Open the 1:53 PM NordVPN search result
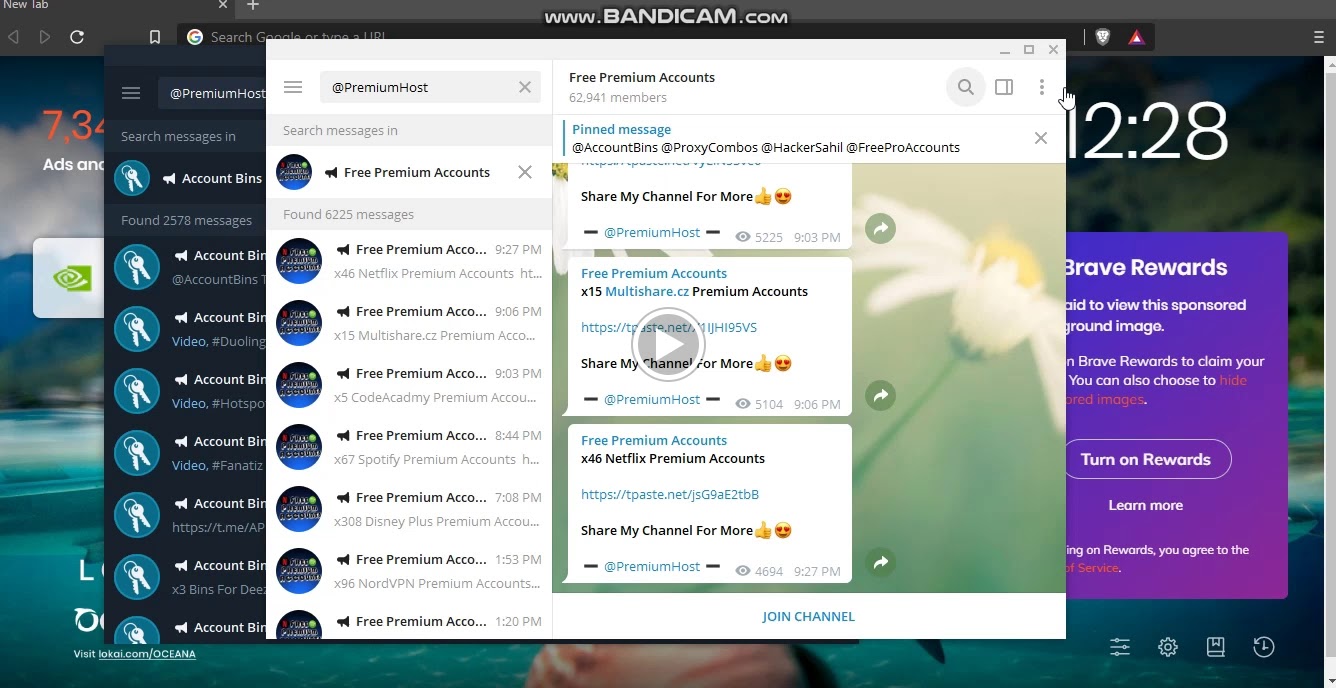Screen dimensions: 1336x688 point(409,571)
